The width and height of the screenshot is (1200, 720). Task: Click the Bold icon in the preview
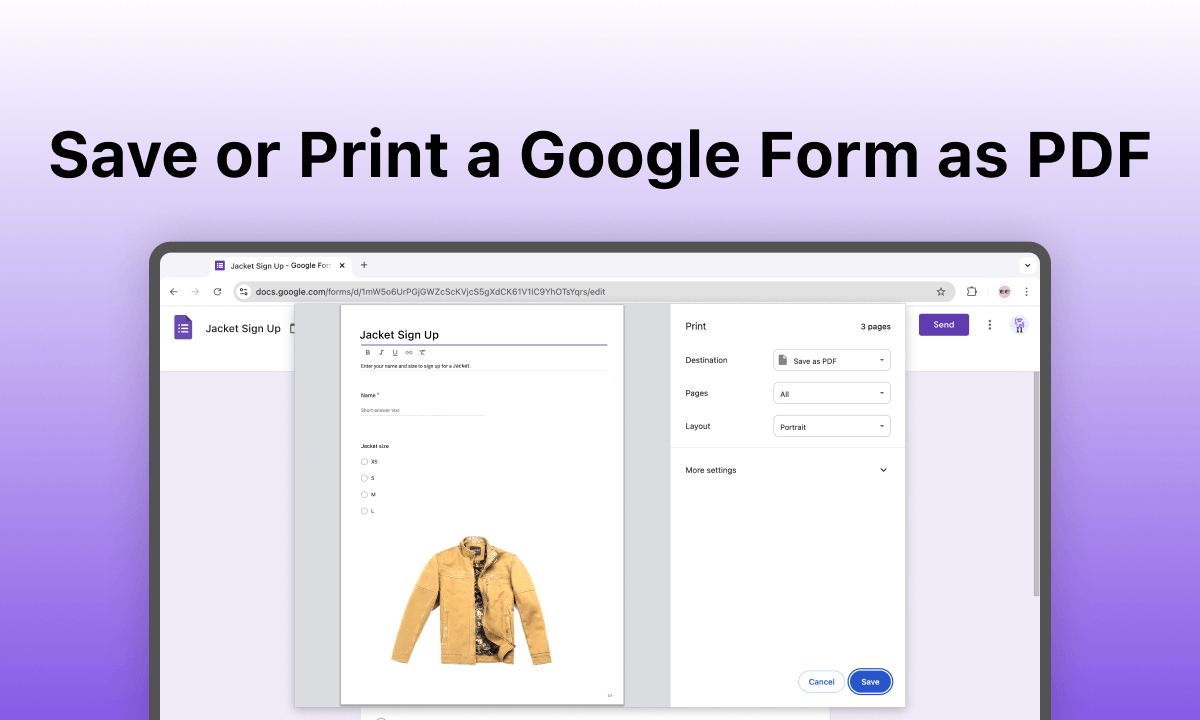368,353
